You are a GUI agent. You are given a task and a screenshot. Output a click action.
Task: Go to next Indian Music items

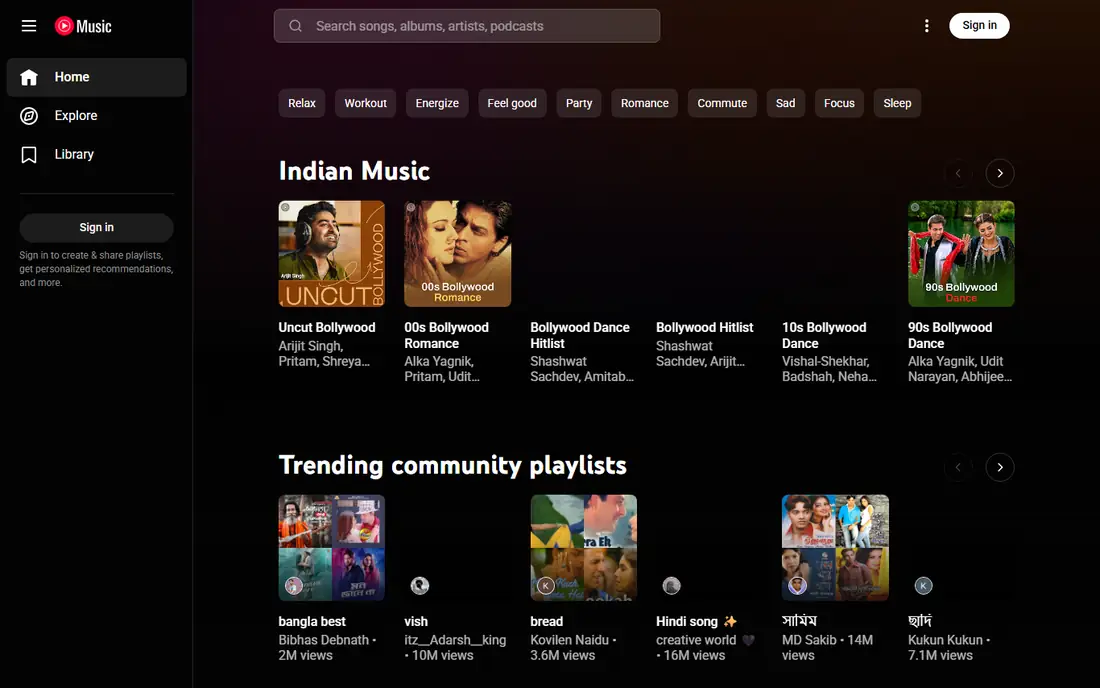pos(1000,173)
